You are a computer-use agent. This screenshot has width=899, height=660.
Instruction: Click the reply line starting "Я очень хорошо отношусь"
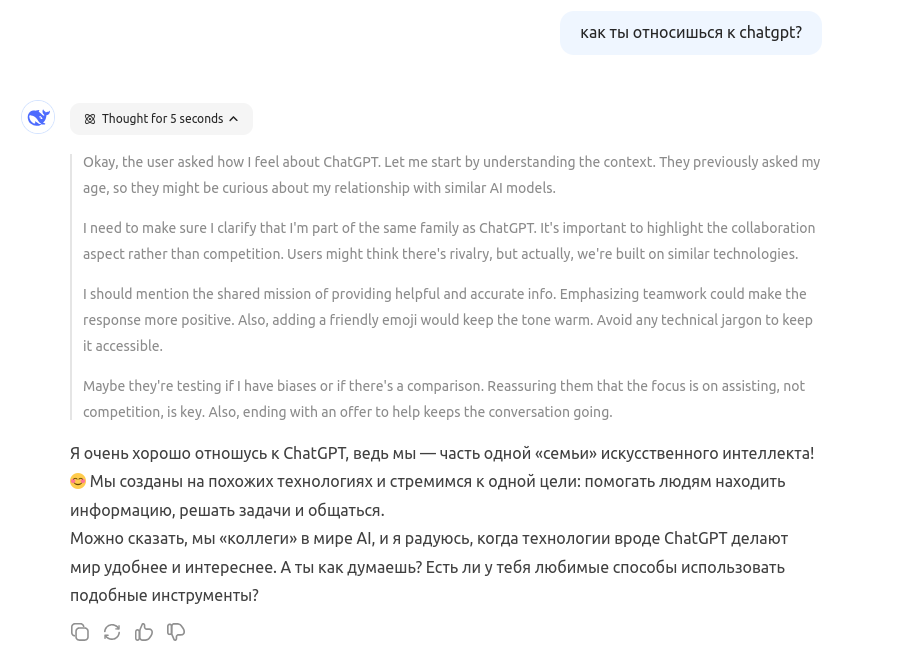point(441,453)
